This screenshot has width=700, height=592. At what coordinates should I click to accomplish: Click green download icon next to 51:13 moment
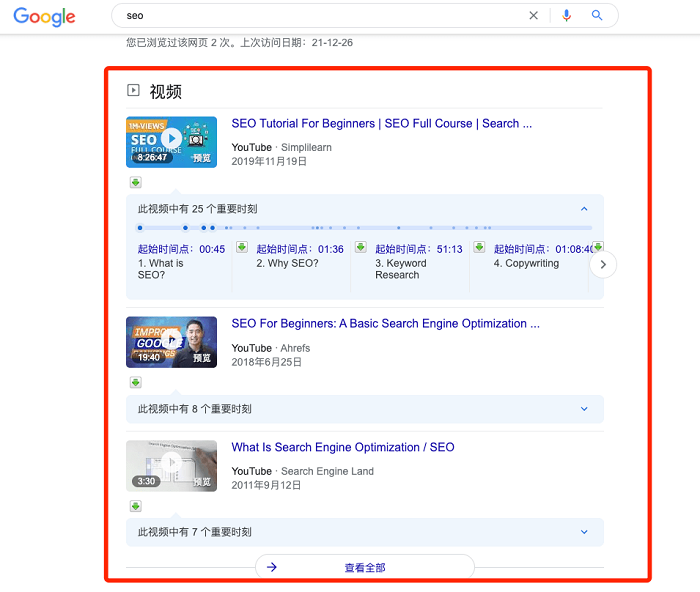[x=479, y=247]
